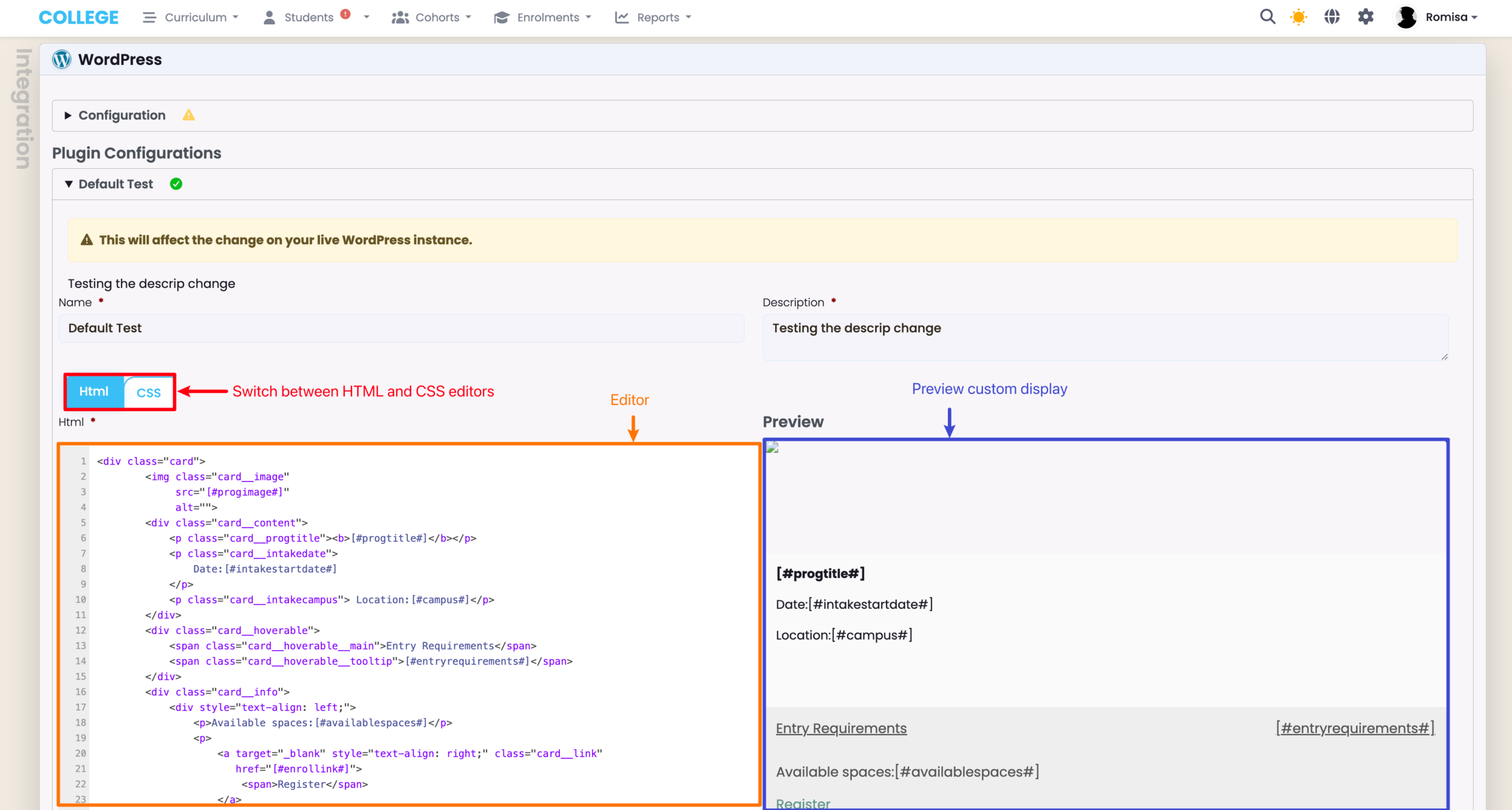
Task: Click the COLLEGE logo link
Action: click(x=79, y=17)
